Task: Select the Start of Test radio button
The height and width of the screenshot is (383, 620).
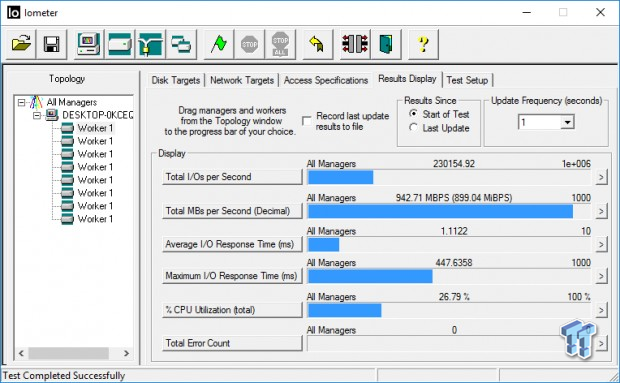Action: click(413, 114)
